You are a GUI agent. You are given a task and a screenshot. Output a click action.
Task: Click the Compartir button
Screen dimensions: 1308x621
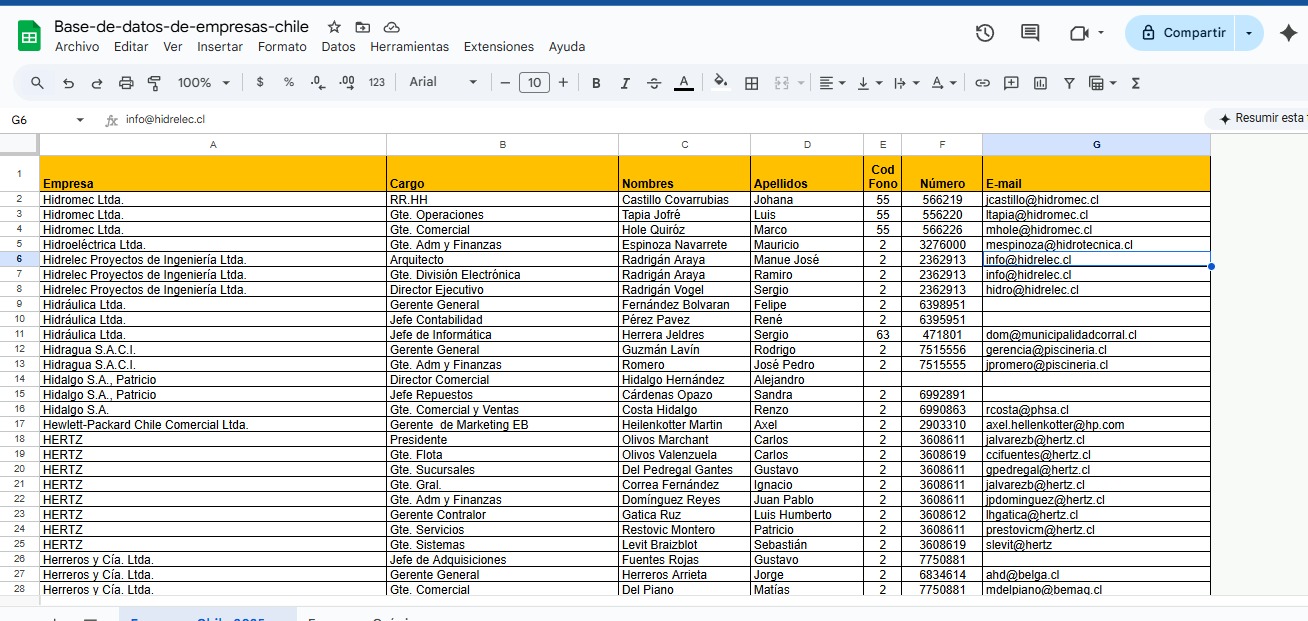click(x=1181, y=33)
